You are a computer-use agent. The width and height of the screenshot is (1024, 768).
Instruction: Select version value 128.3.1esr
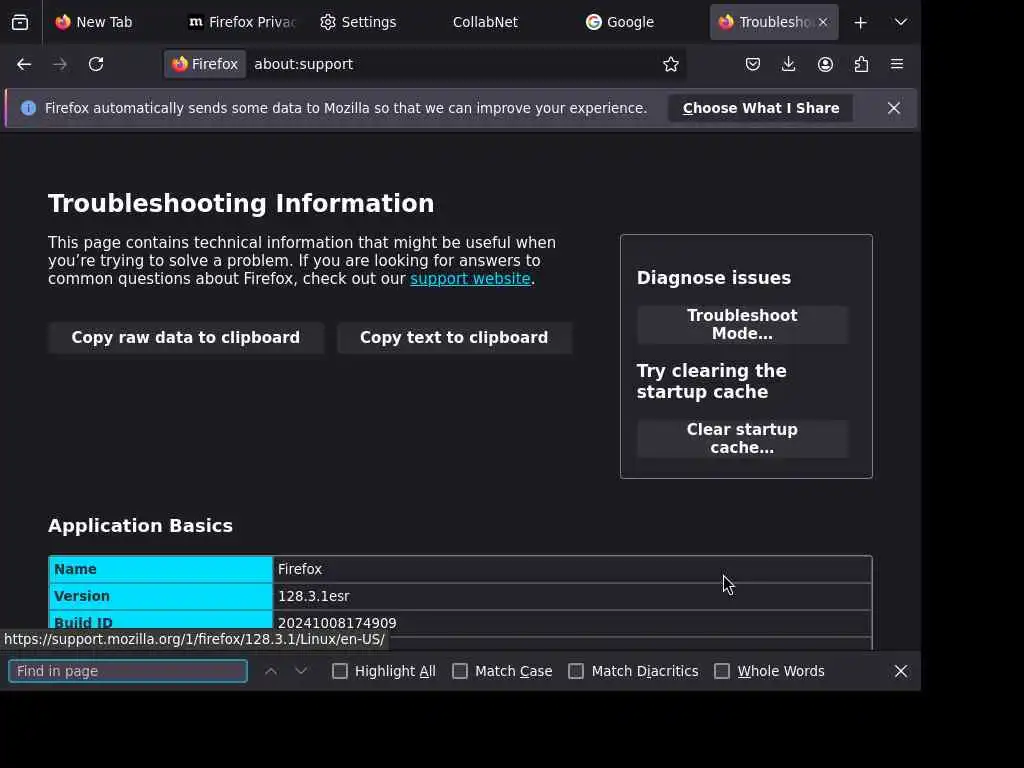tap(313, 596)
